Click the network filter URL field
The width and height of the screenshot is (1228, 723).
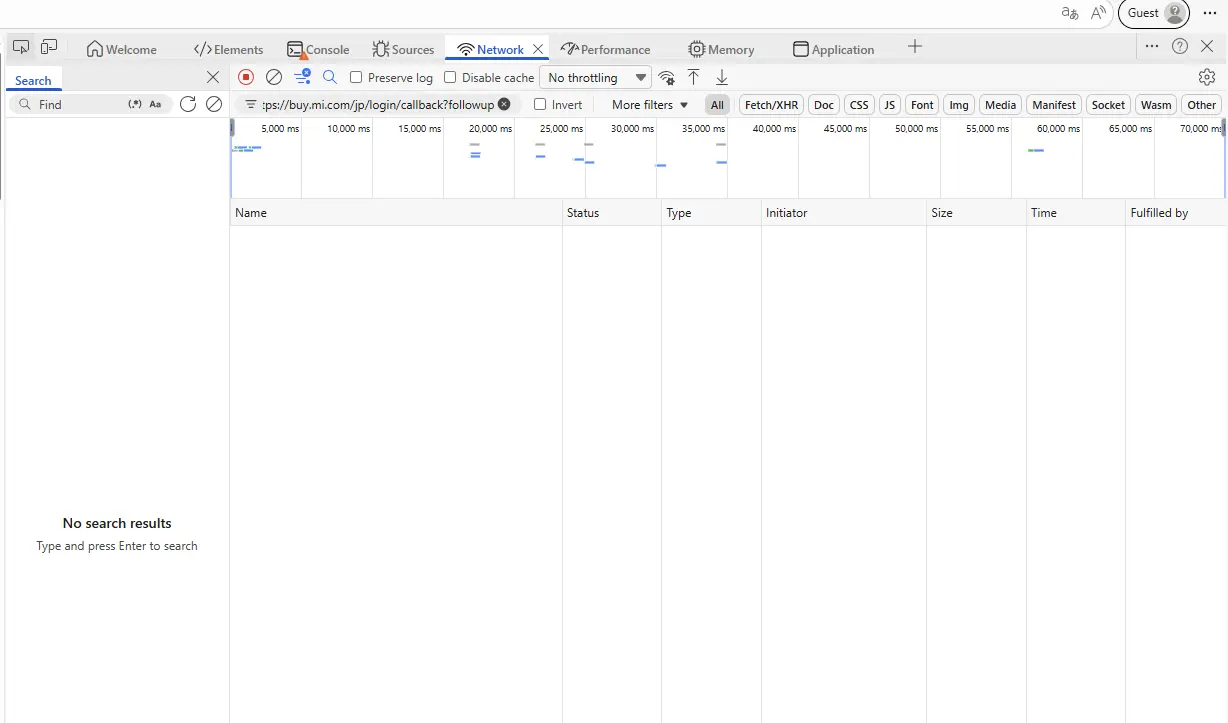(x=378, y=104)
